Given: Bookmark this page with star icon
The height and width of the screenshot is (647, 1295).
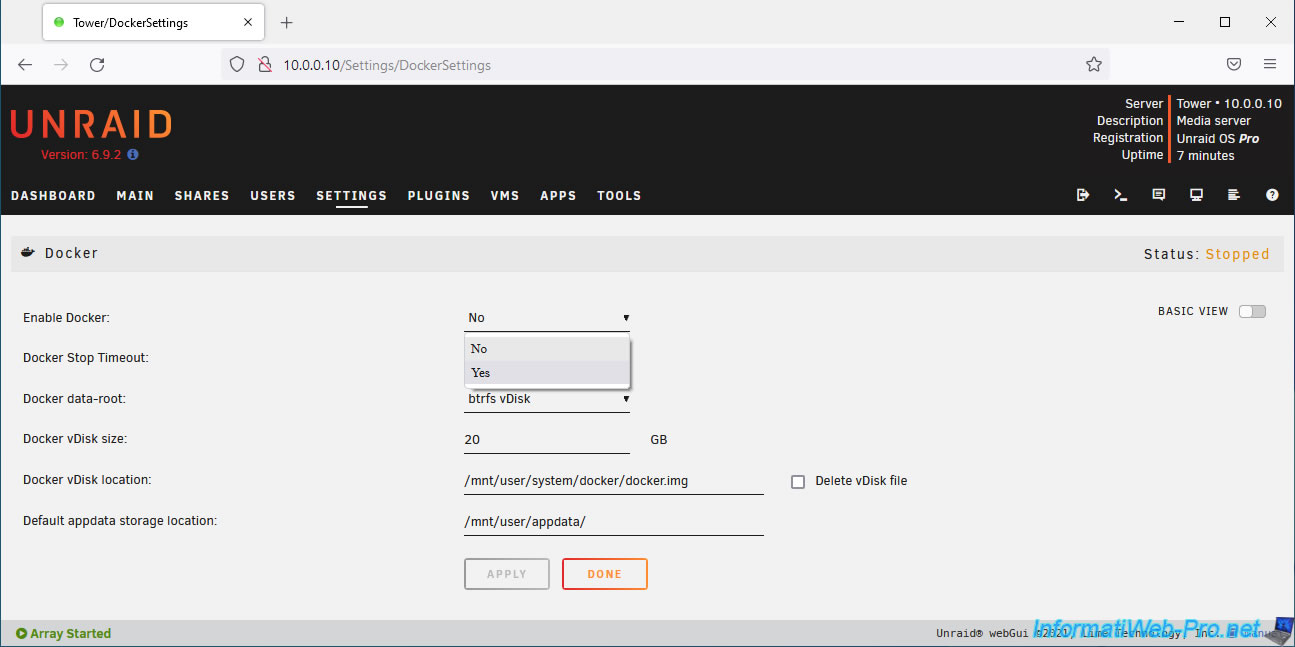Looking at the screenshot, I should pos(1093,64).
